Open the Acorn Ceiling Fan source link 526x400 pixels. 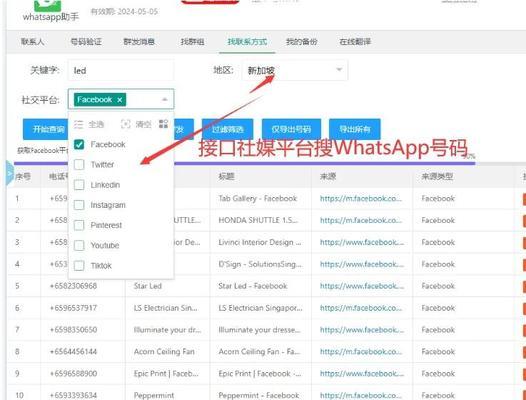361,352
